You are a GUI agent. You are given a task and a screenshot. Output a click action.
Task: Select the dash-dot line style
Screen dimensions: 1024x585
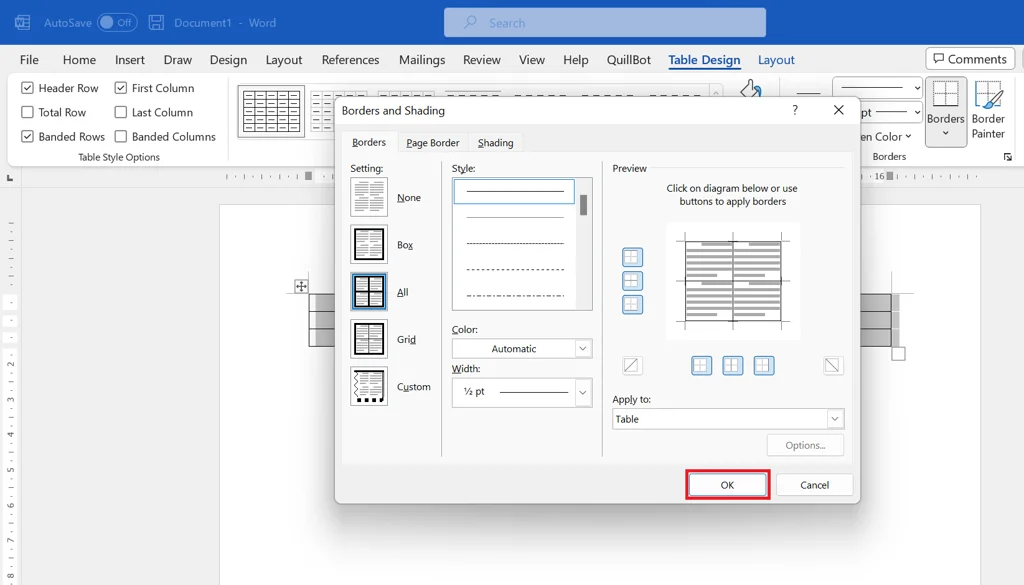tap(515, 296)
